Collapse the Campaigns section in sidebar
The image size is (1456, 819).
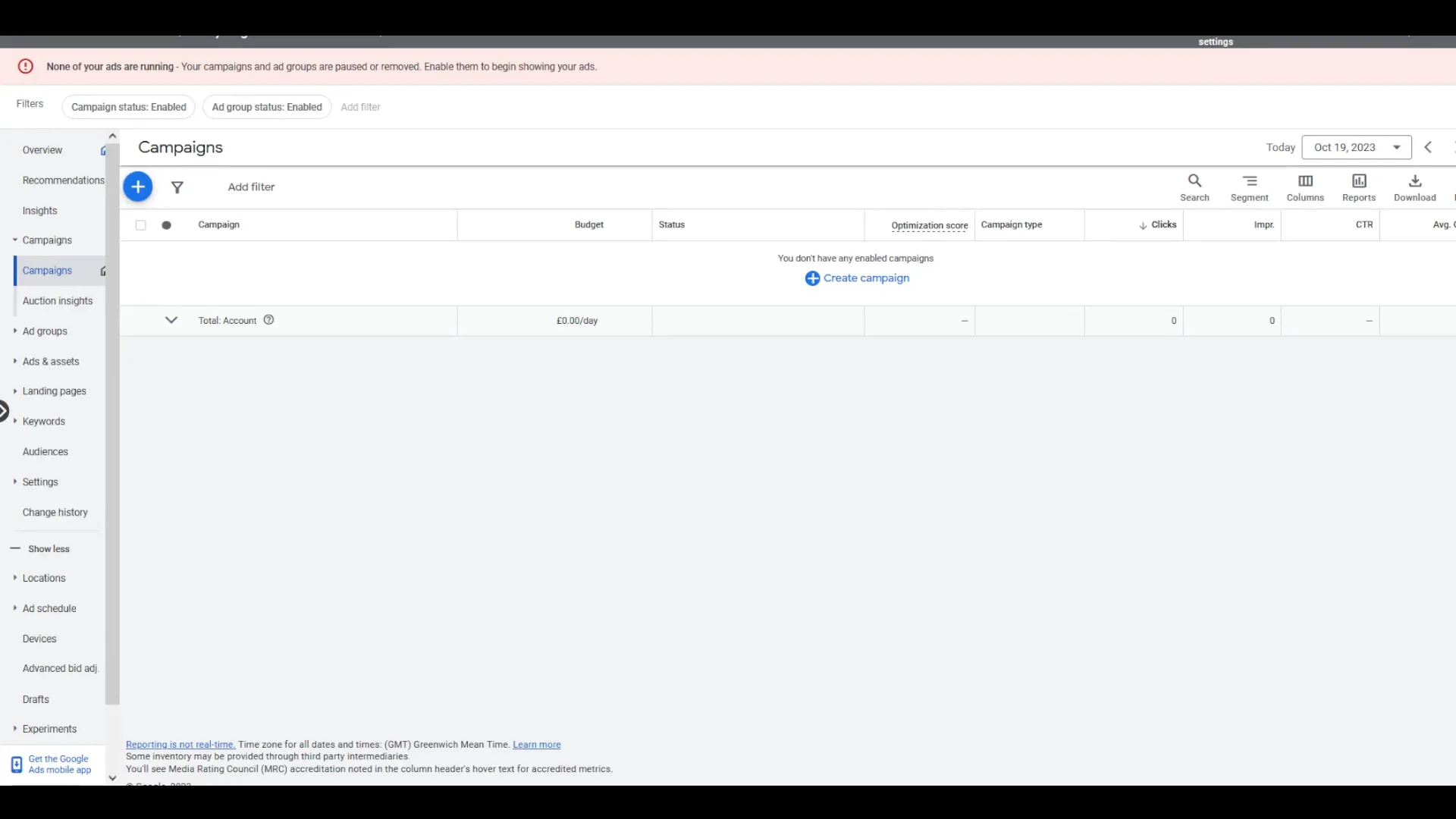[14, 240]
